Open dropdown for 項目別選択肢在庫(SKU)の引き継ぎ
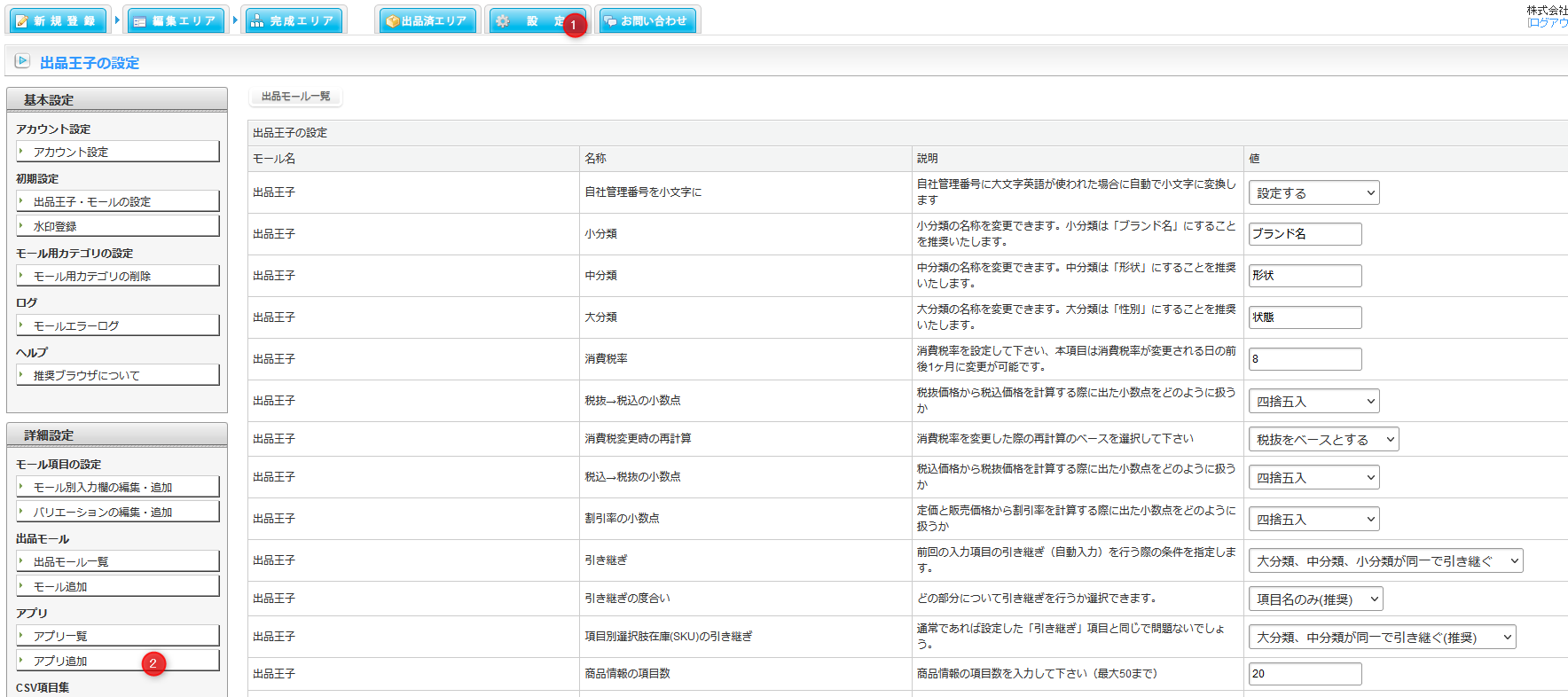This screenshot has width=1568, height=697. pyautogui.click(x=1383, y=637)
